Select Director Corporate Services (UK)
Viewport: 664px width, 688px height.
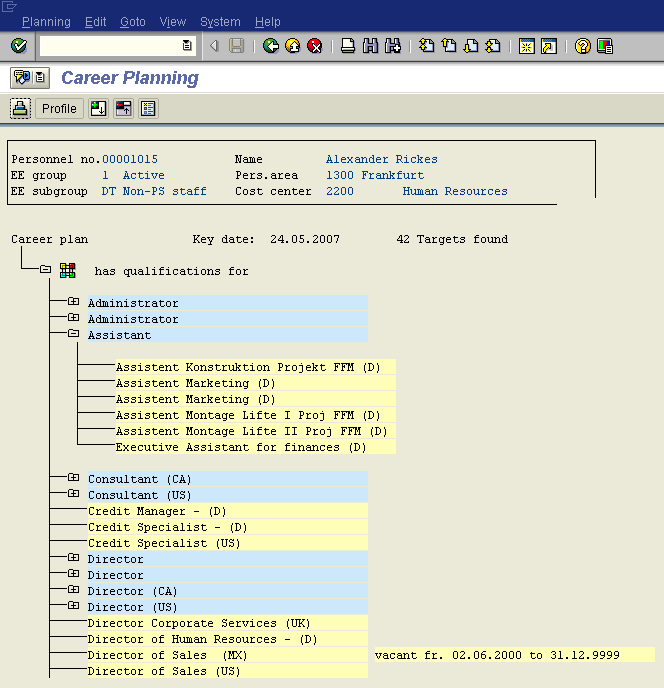point(227,623)
